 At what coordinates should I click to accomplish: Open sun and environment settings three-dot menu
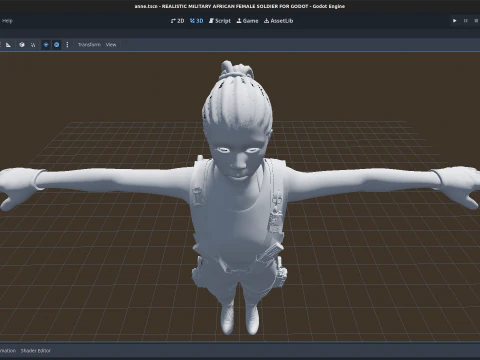67,45
